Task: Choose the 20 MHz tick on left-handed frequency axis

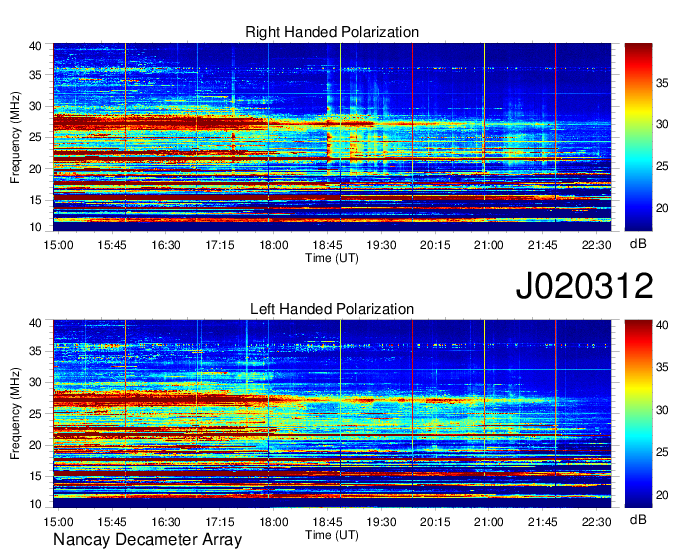Action: coord(35,445)
